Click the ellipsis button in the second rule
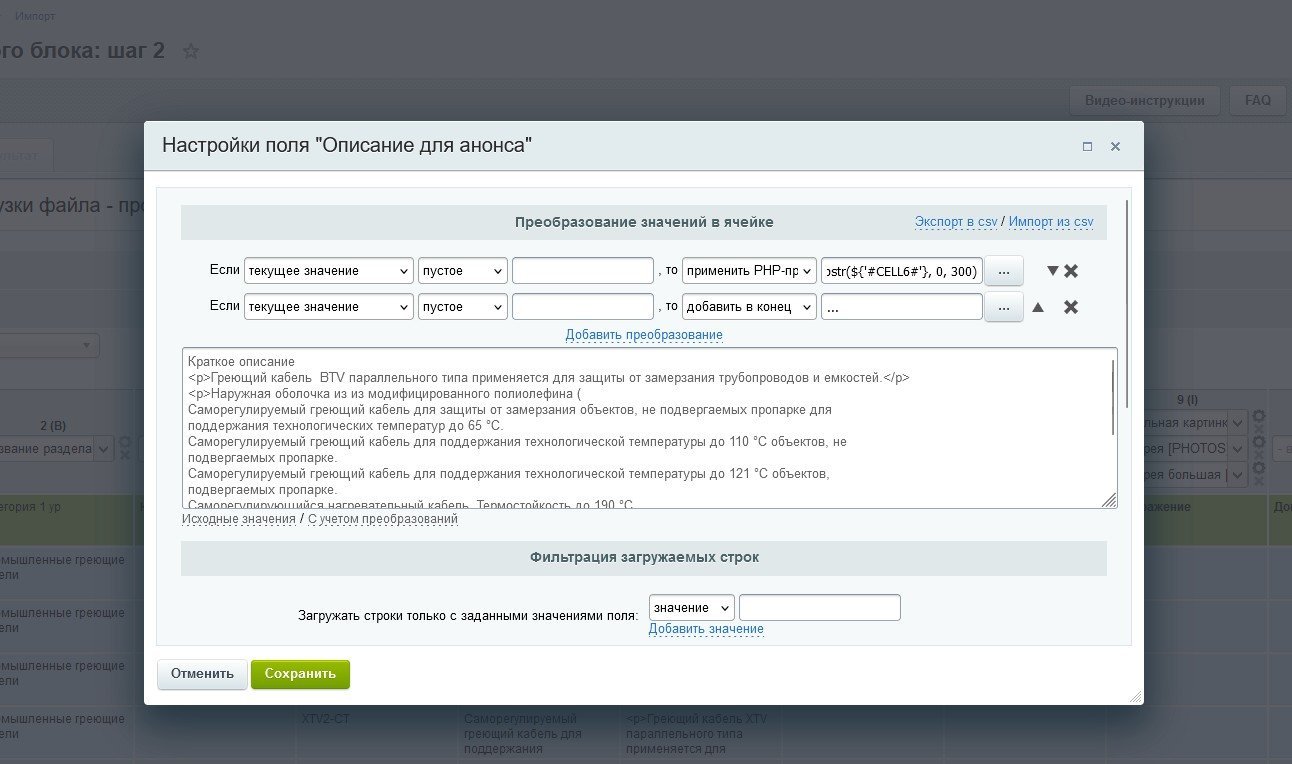The image size is (1292, 764). click(1004, 307)
